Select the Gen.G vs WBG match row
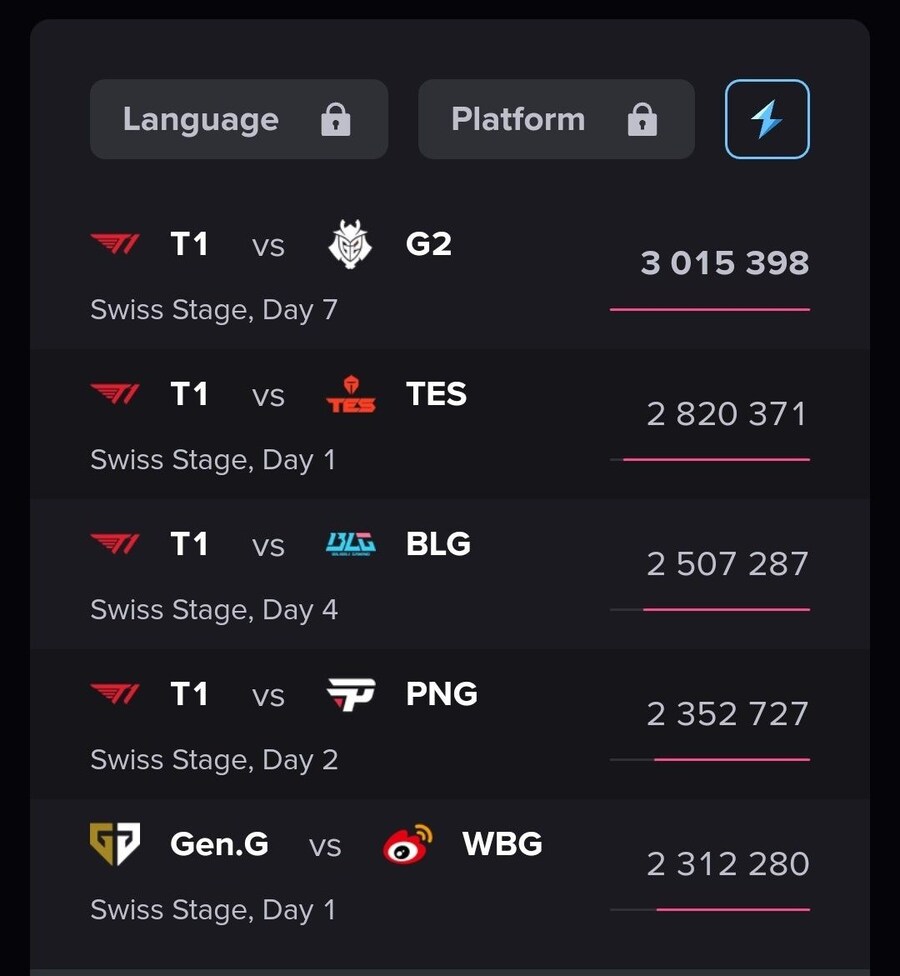 click(x=450, y=874)
